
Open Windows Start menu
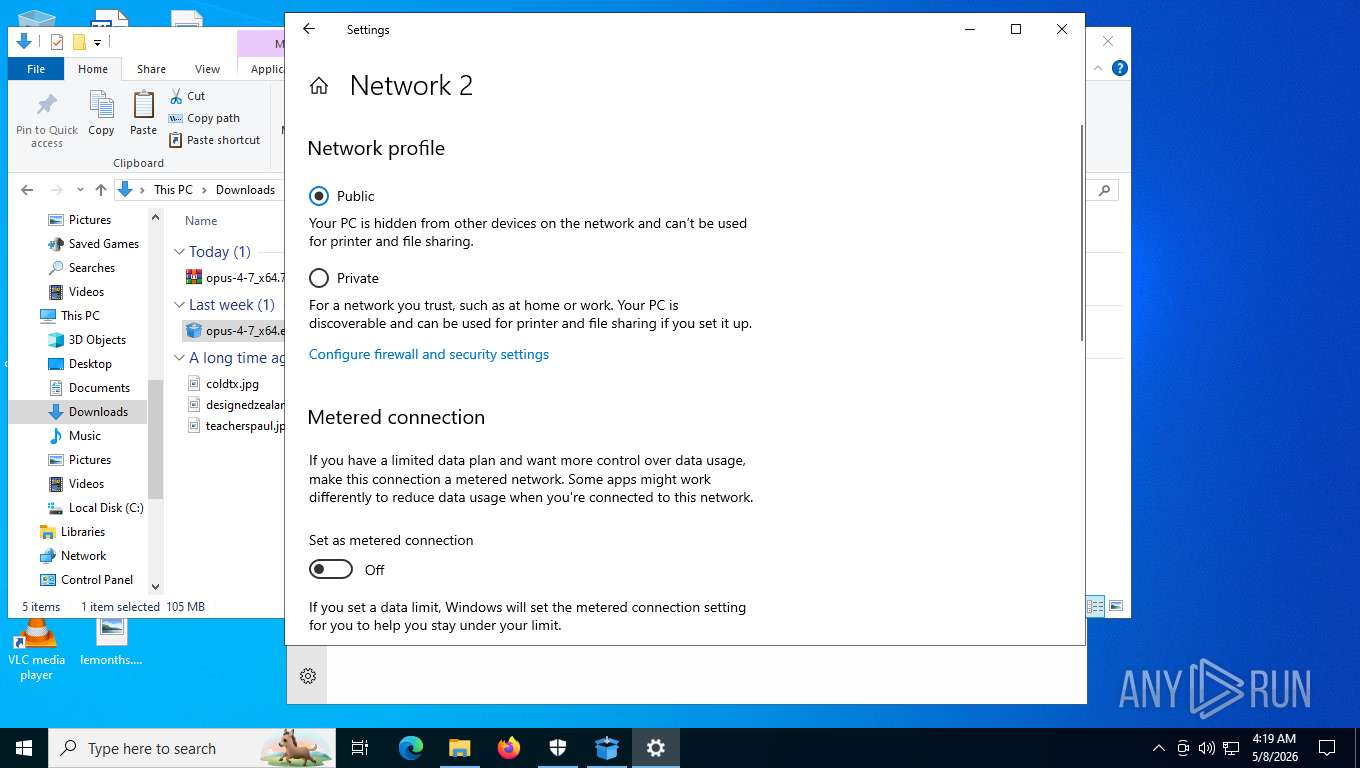click(x=24, y=748)
